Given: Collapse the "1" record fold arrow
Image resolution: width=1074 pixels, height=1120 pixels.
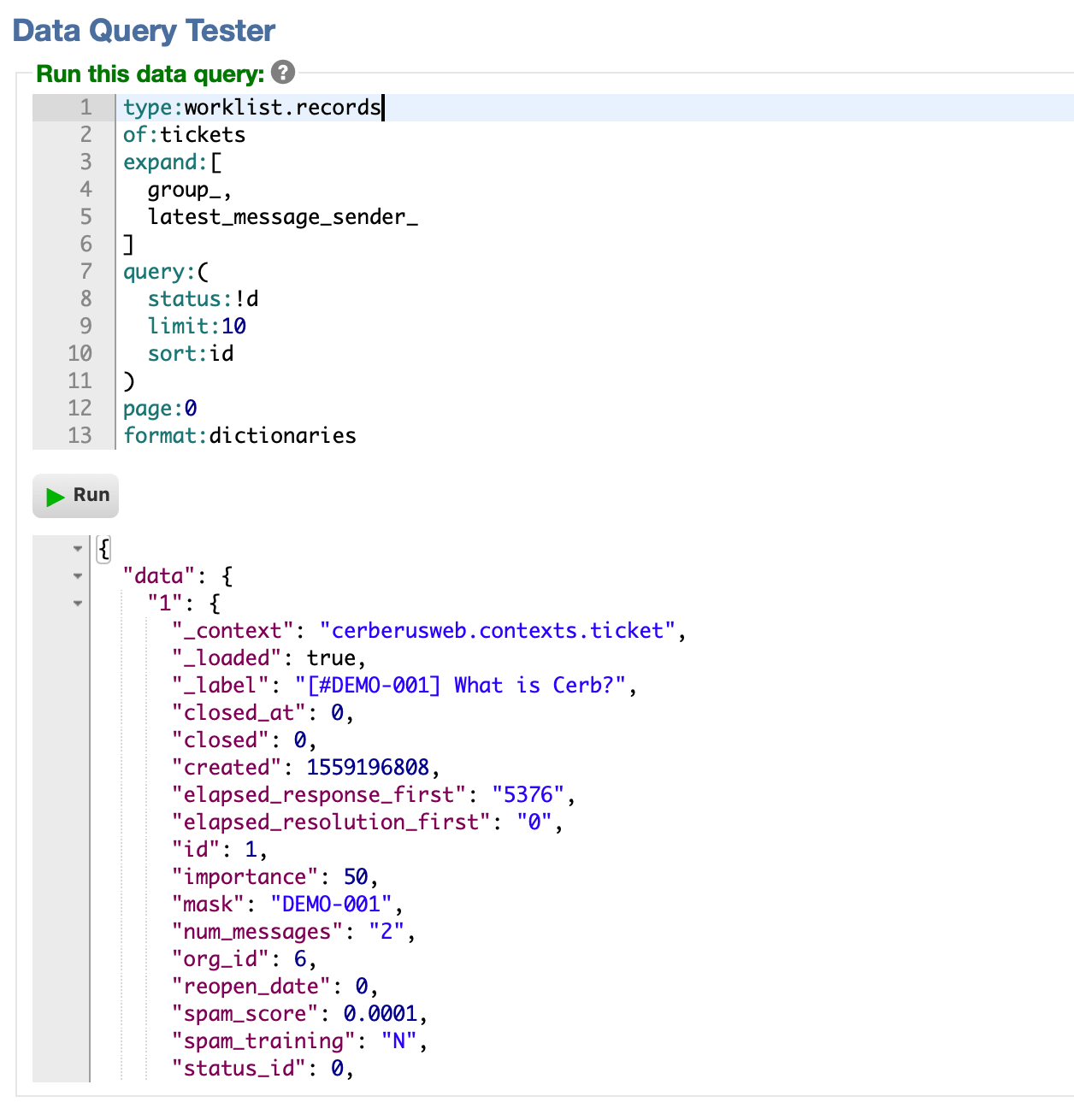Looking at the screenshot, I should 78,604.
